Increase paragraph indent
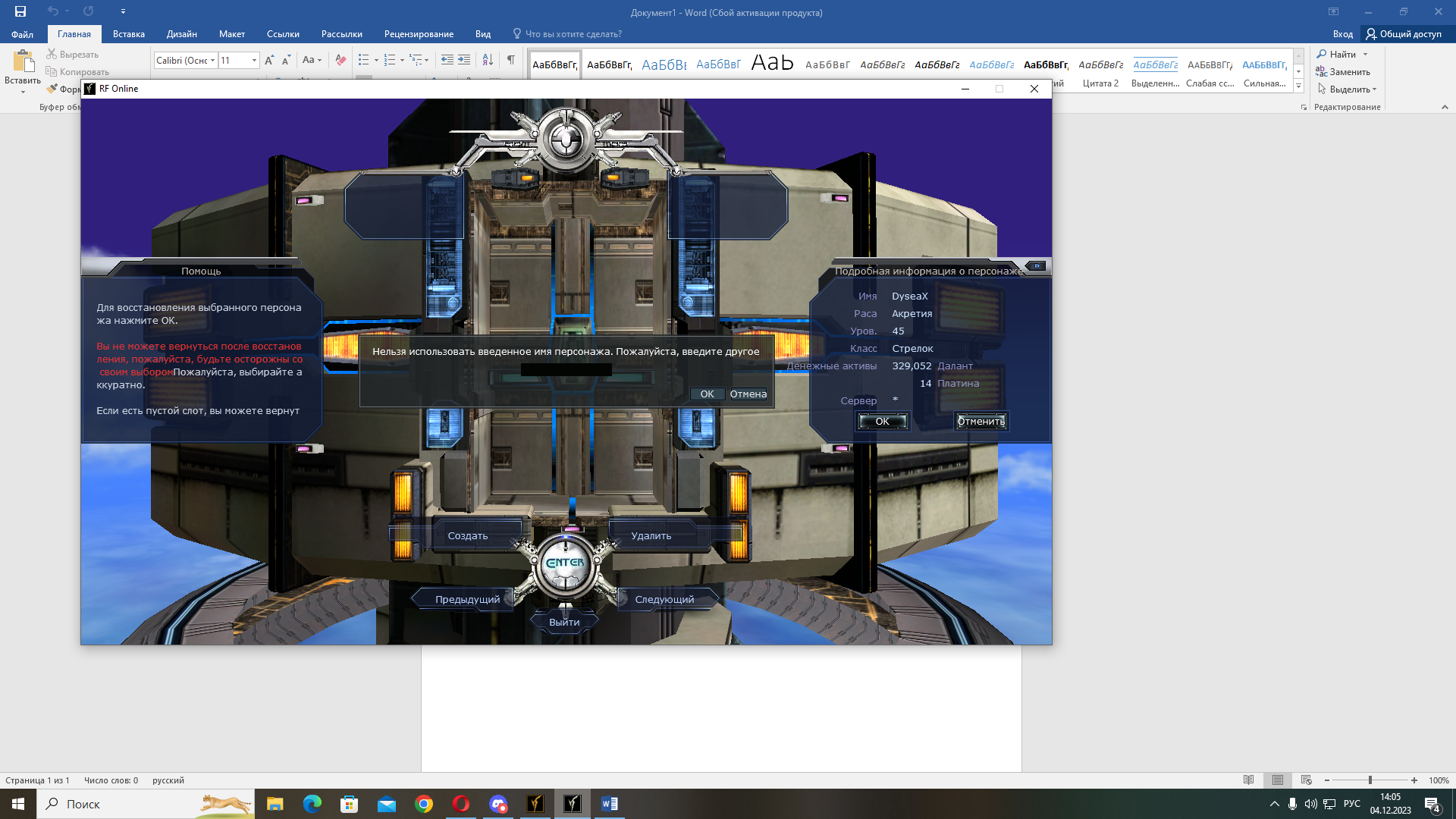The image size is (1456, 819). (x=464, y=60)
